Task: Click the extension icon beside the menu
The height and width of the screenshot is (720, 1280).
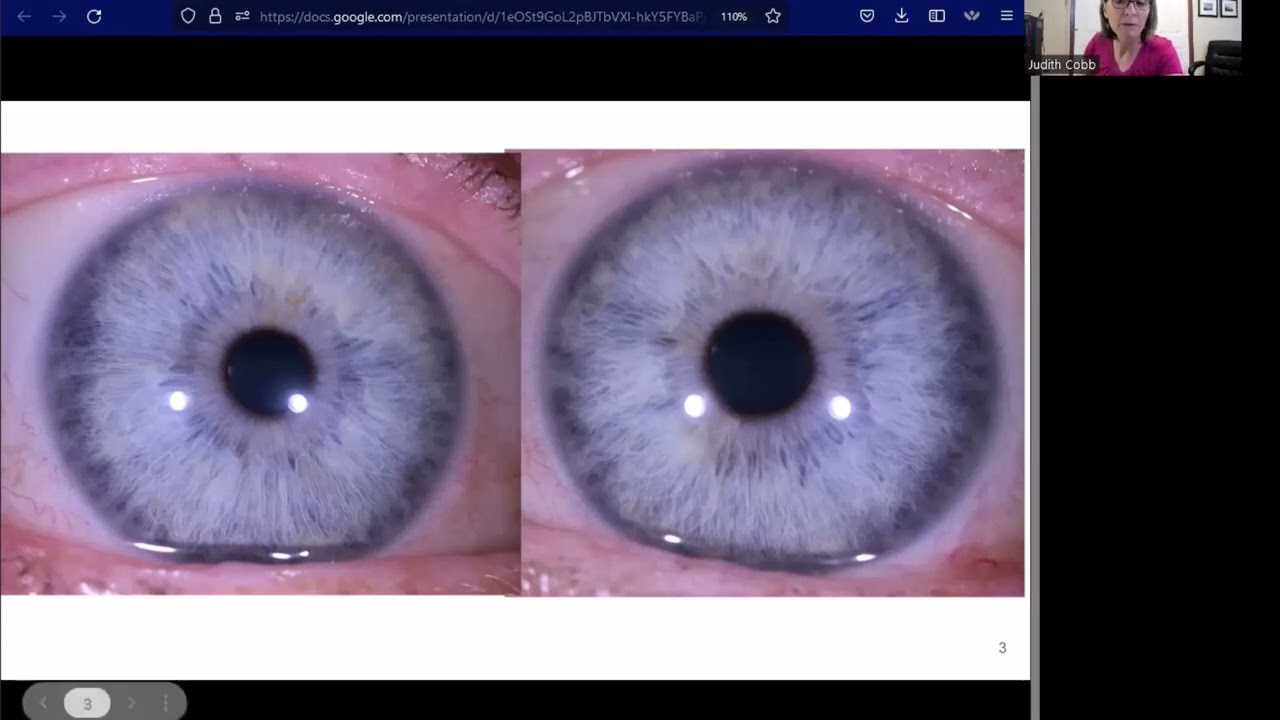Action: point(971,16)
